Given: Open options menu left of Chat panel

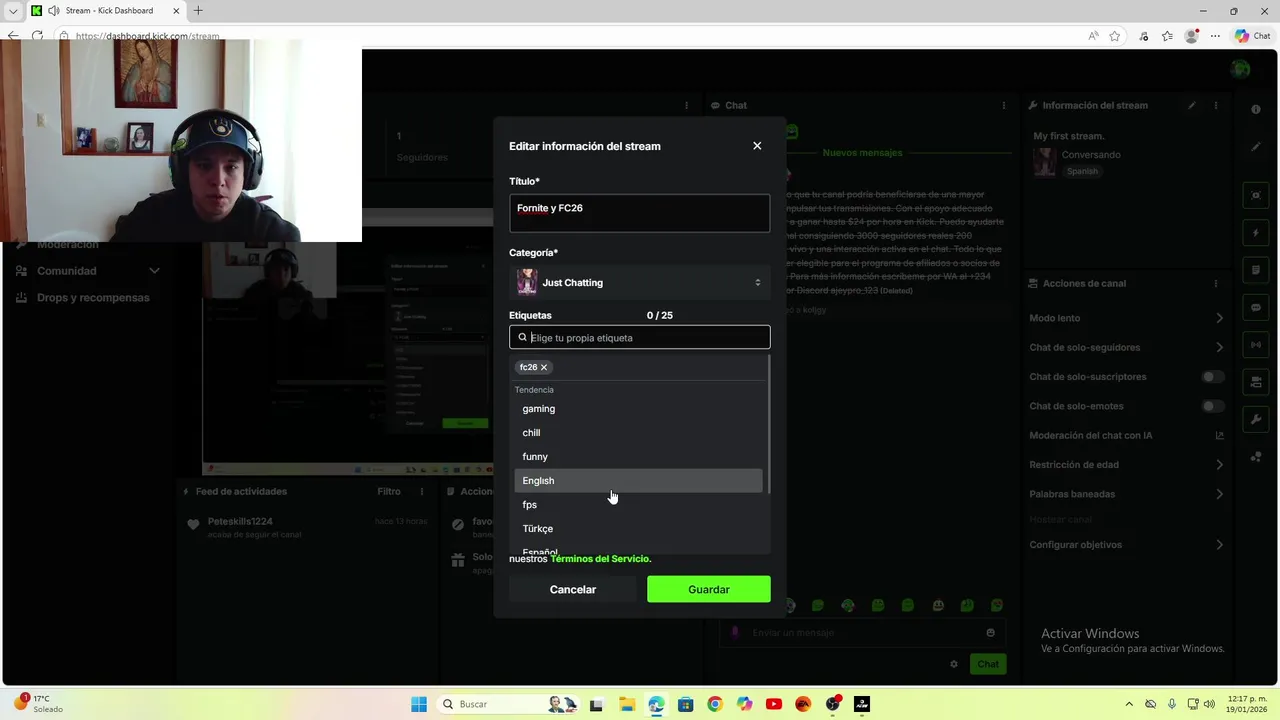Looking at the screenshot, I should tap(686, 105).
